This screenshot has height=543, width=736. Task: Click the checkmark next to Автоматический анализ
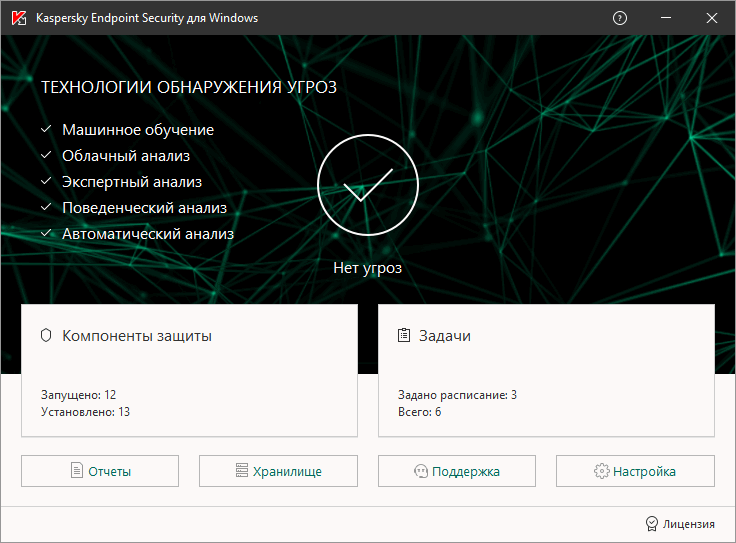(x=46, y=232)
